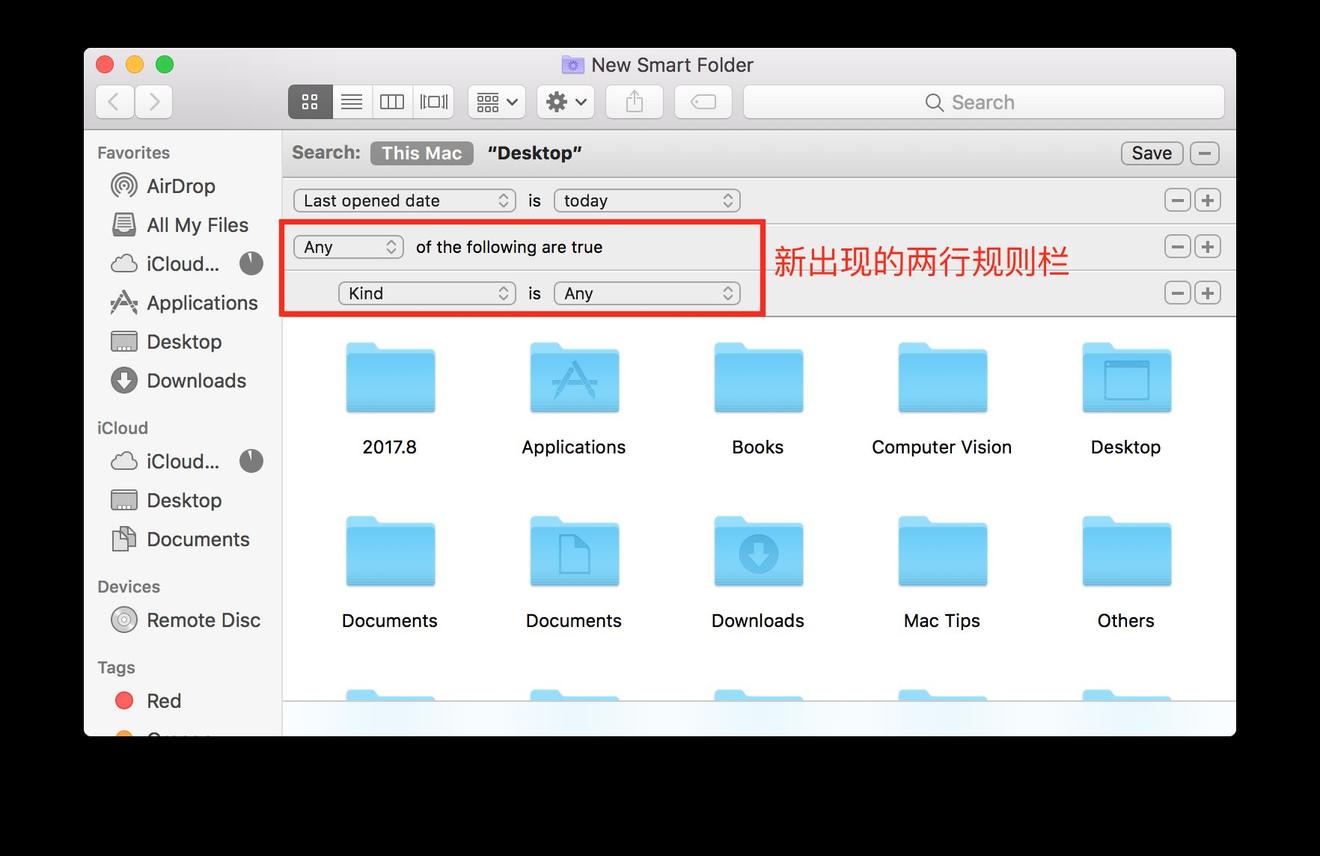Open the "Kind" attribute dropdown
This screenshot has width=1320, height=856.
[x=427, y=293]
